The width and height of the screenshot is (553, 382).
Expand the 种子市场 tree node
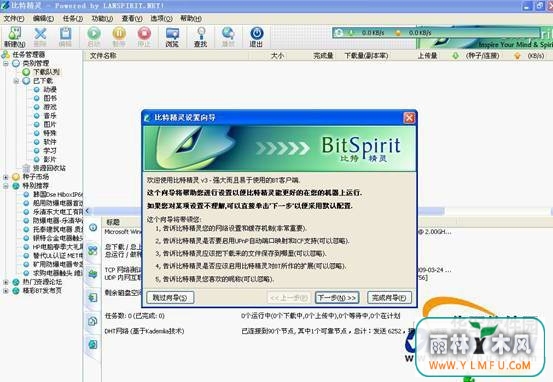5,177
